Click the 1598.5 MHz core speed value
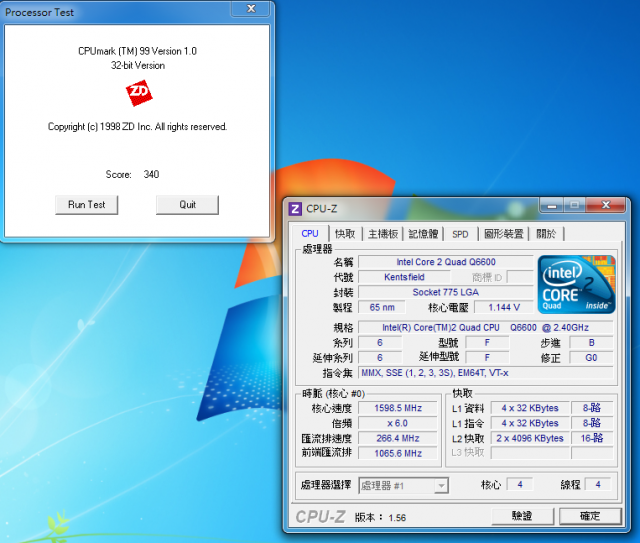This screenshot has width=640, height=543. click(398, 408)
